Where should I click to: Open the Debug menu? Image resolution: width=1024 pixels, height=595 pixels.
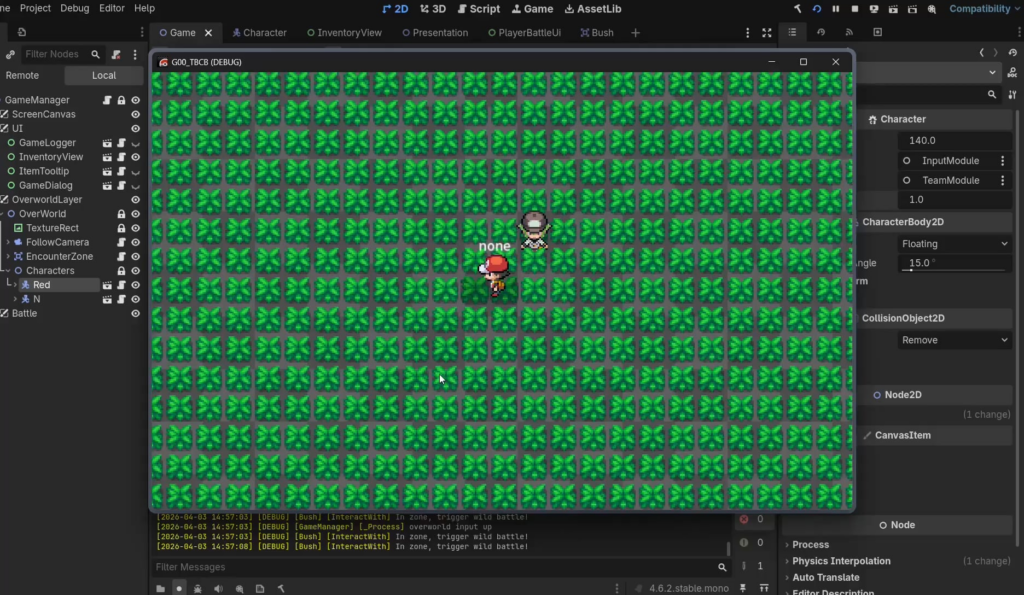[74, 8]
